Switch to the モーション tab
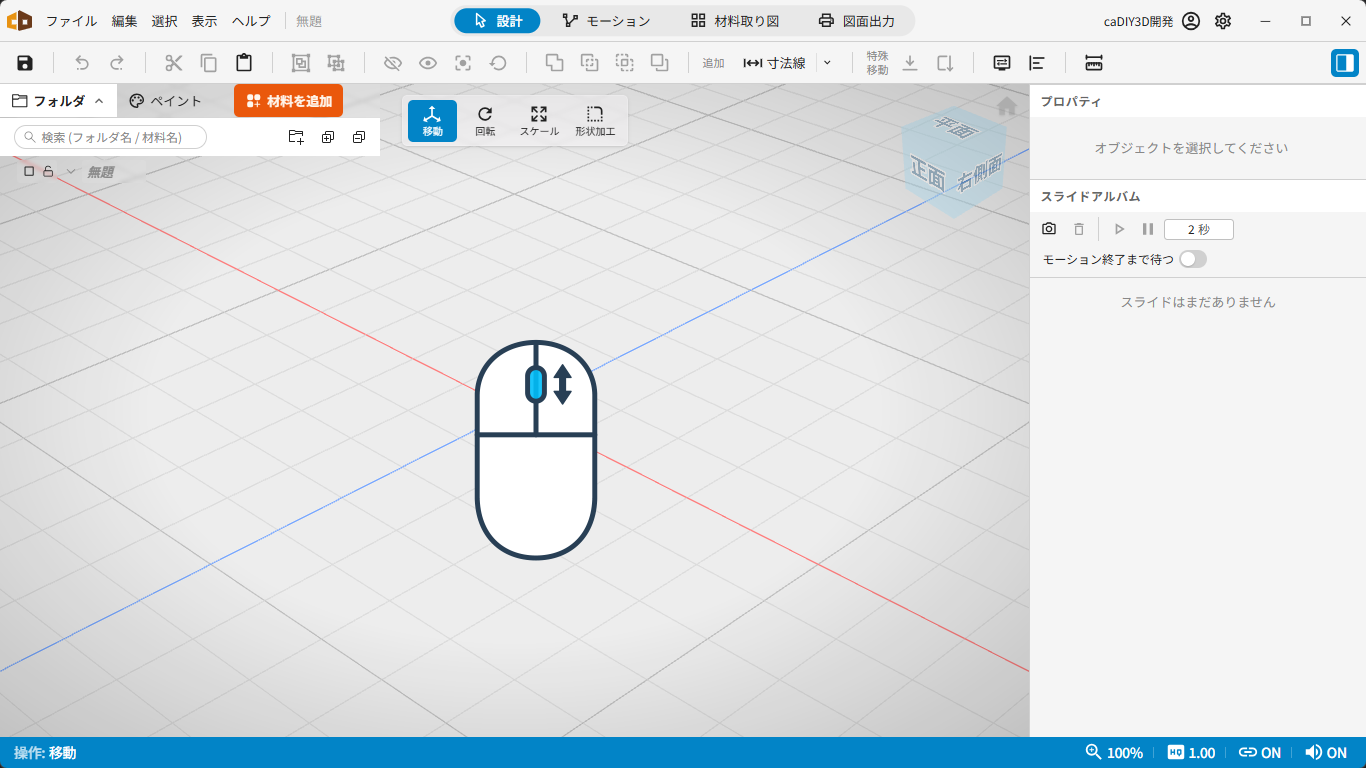Image resolution: width=1366 pixels, height=768 pixels. click(x=606, y=21)
